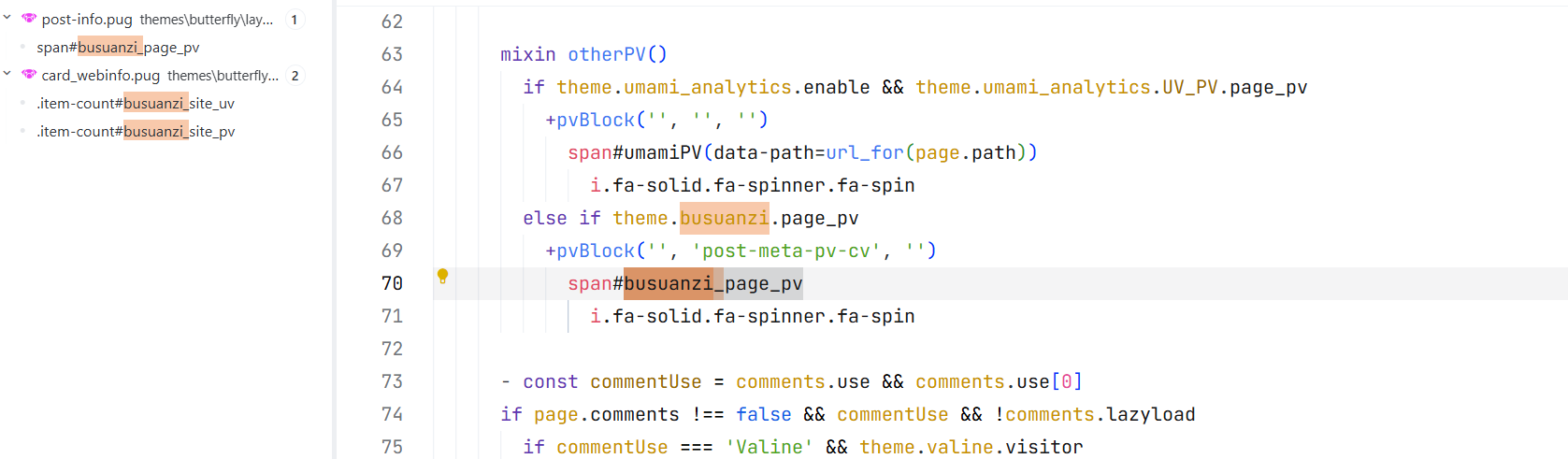Click the pug file icon beside post-info.pug

29,19
